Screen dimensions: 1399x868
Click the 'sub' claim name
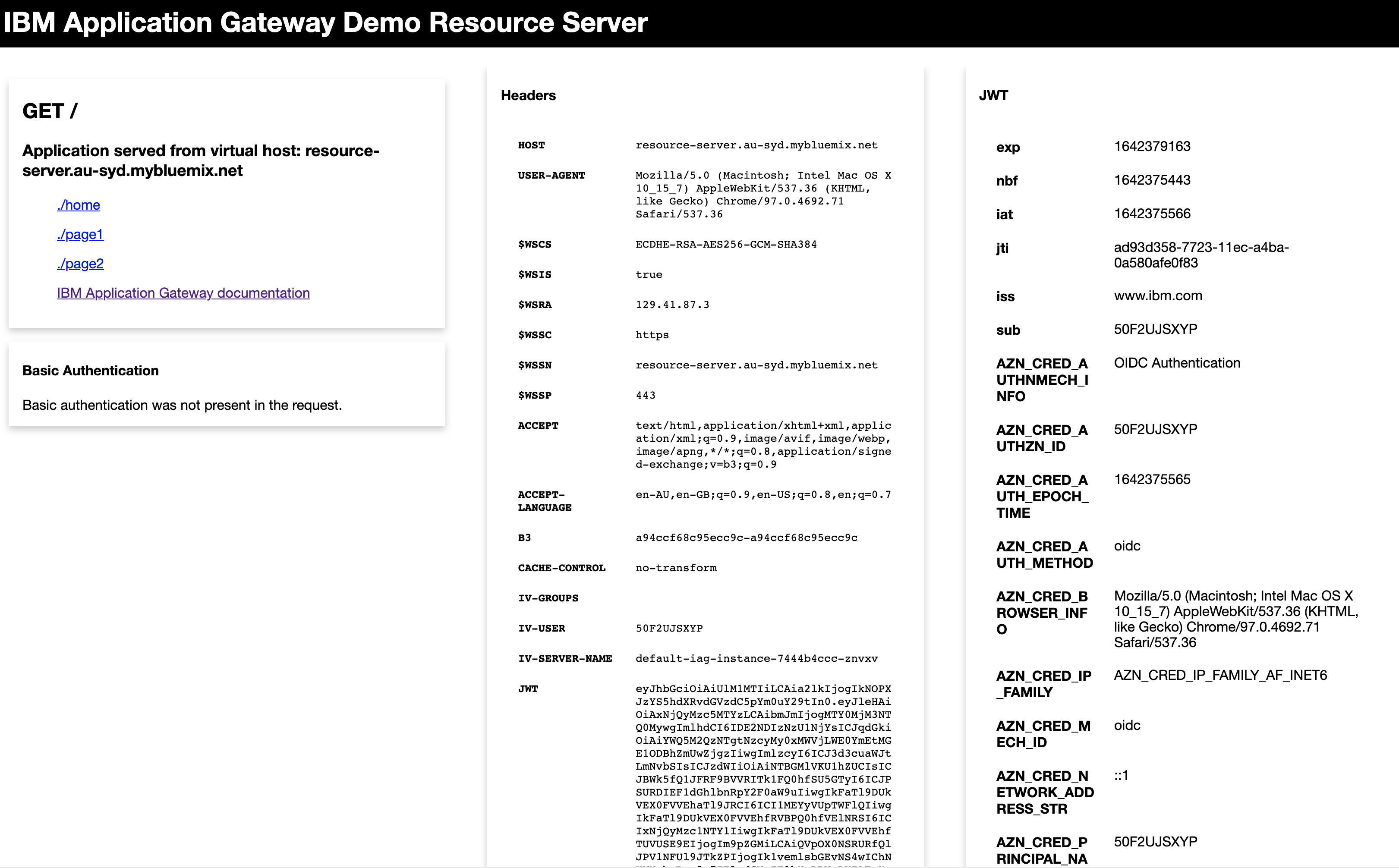coord(1008,330)
